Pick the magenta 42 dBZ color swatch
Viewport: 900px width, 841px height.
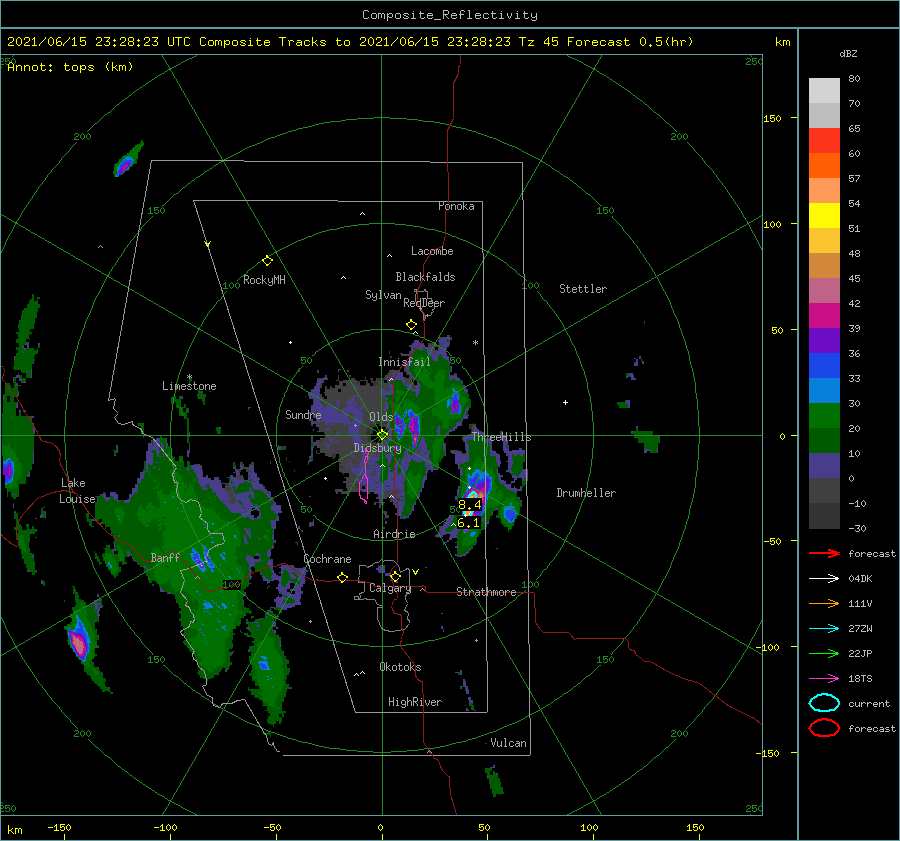click(824, 315)
